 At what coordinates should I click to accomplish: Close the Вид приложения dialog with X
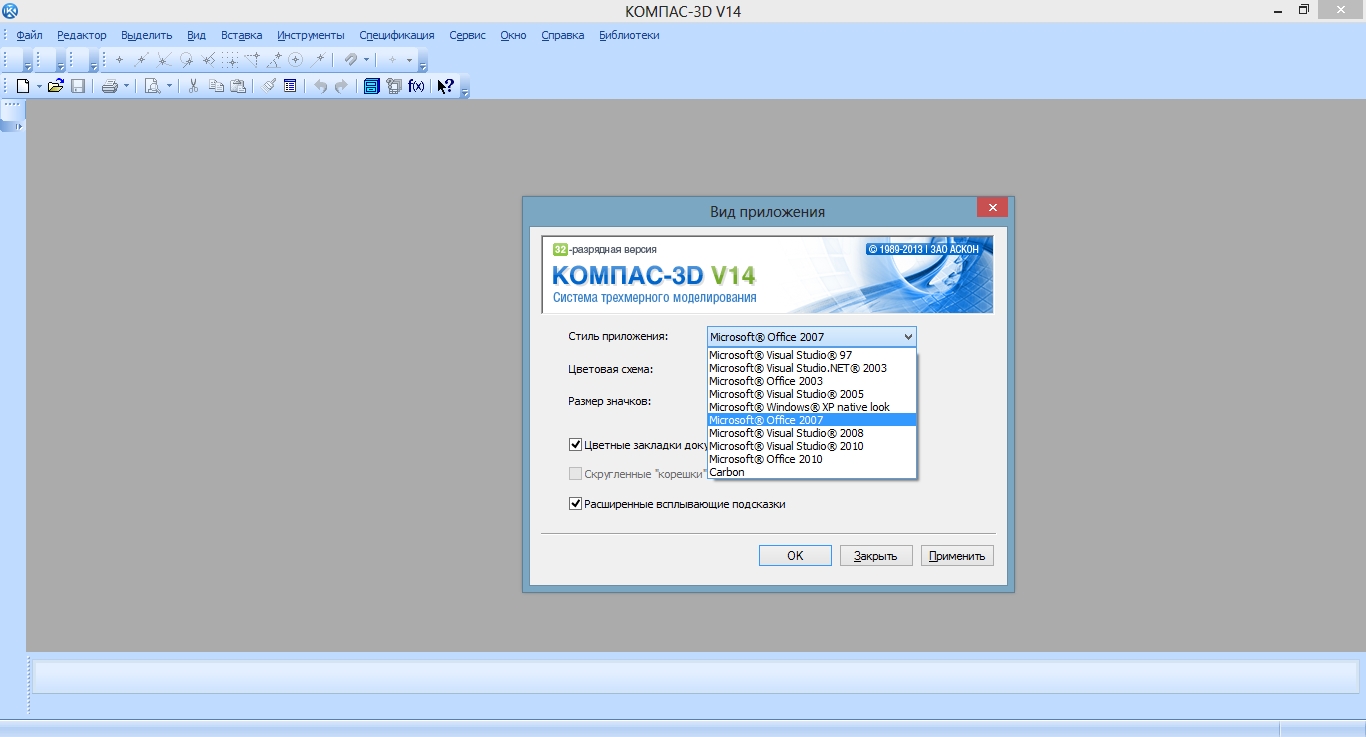992,207
